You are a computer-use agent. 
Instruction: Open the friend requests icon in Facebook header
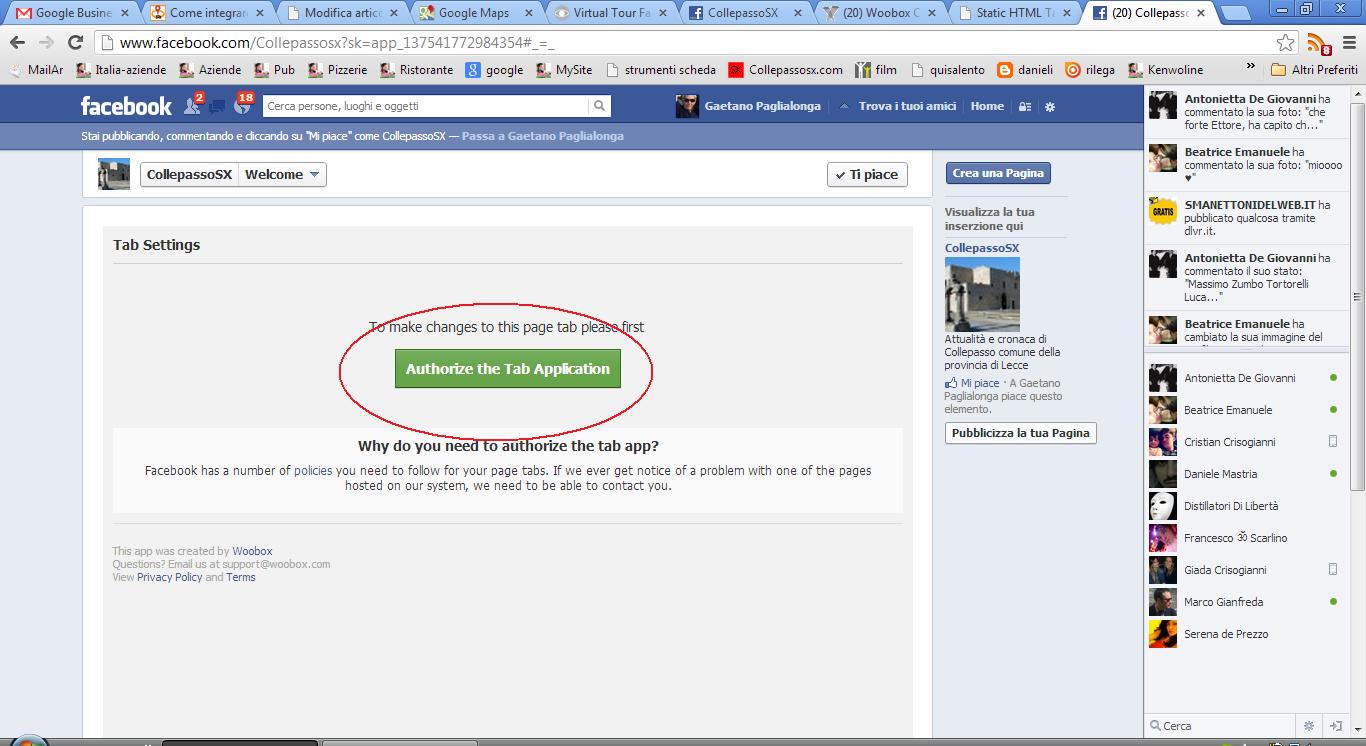click(x=192, y=106)
